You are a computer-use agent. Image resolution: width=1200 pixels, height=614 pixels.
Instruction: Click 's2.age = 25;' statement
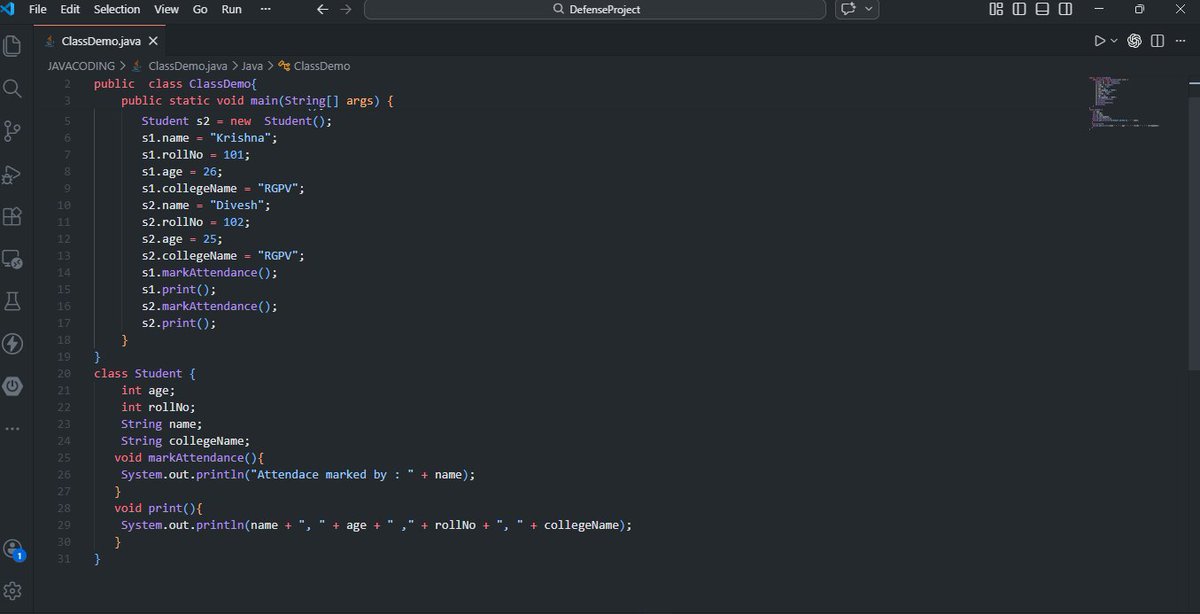[x=182, y=239]
